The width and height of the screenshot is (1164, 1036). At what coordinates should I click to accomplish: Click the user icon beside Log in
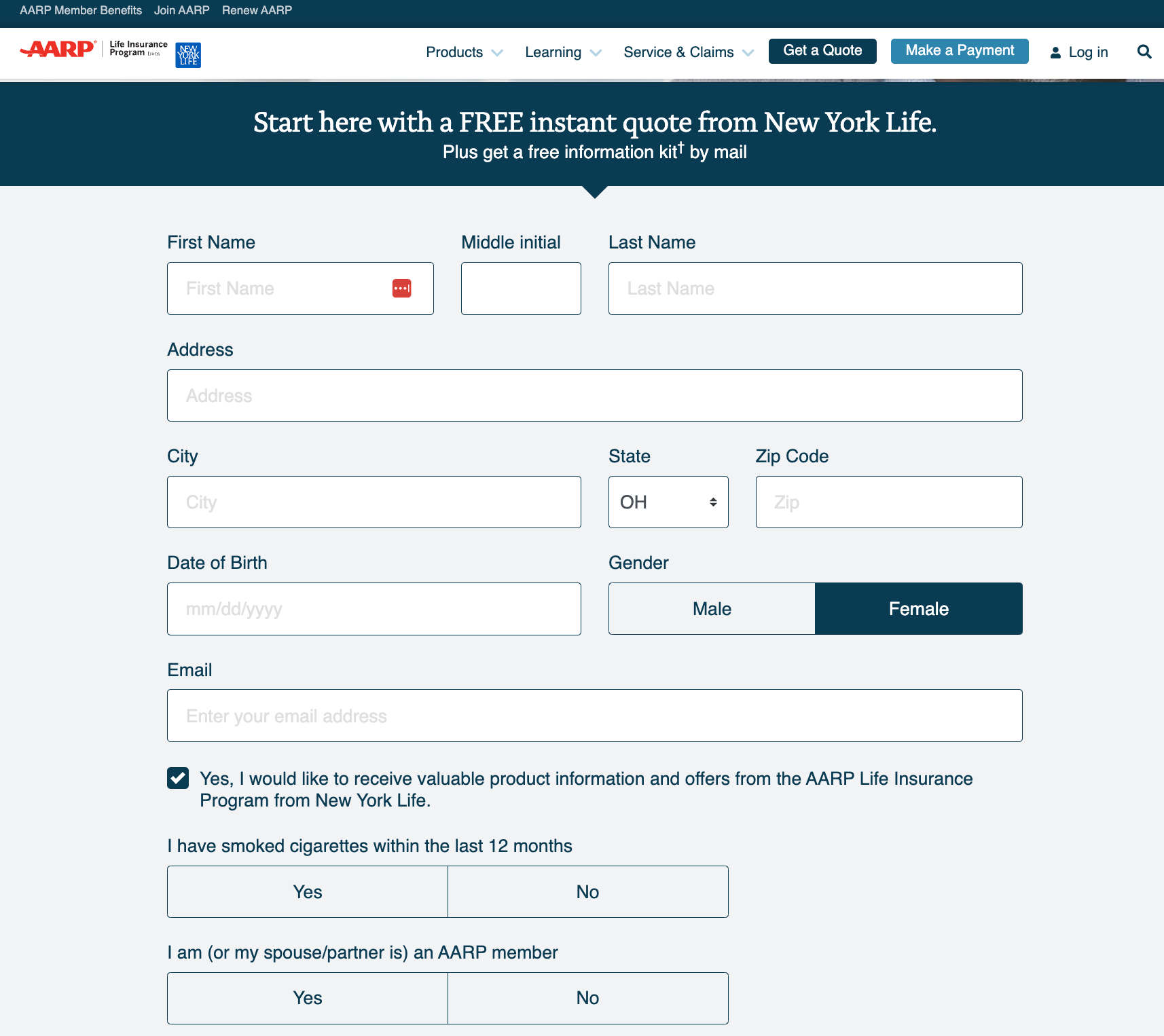click(x=1055, y=52)
